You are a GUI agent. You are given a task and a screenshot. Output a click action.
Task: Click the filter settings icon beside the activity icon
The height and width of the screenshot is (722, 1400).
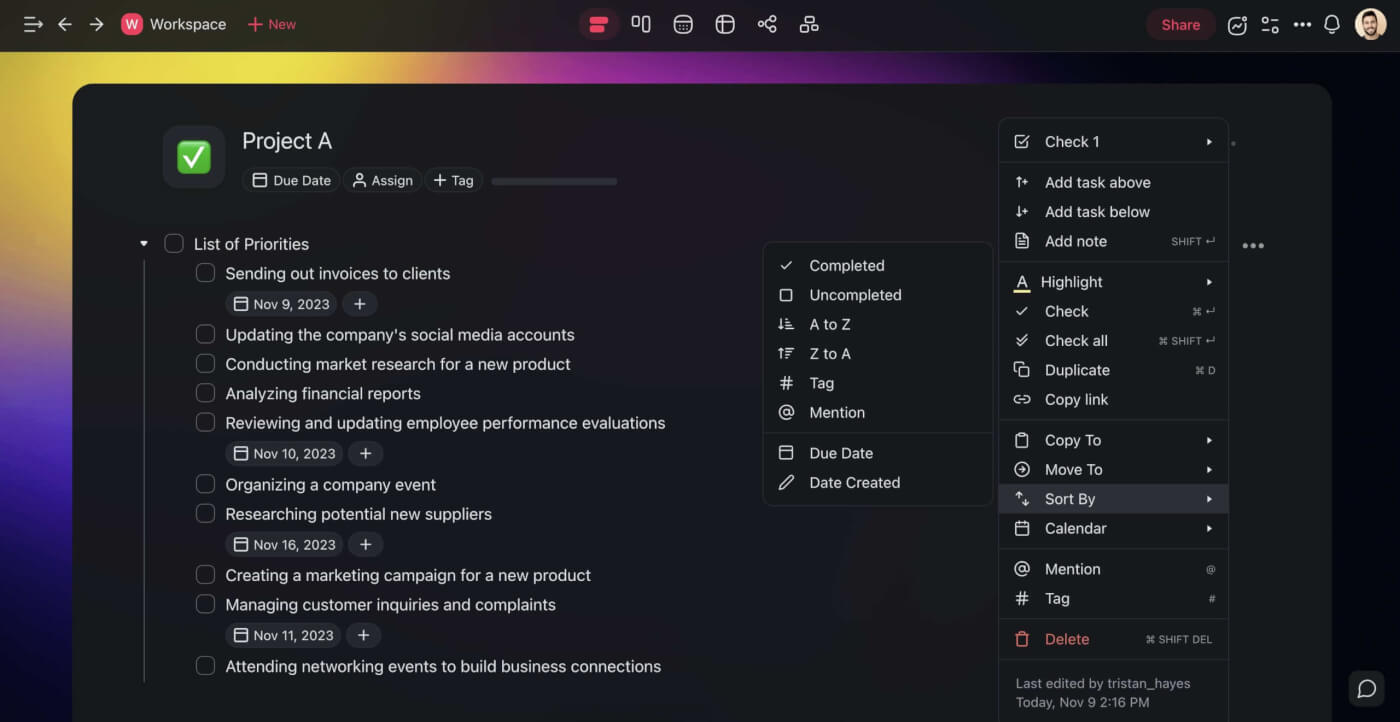(x=1270, y=24)
